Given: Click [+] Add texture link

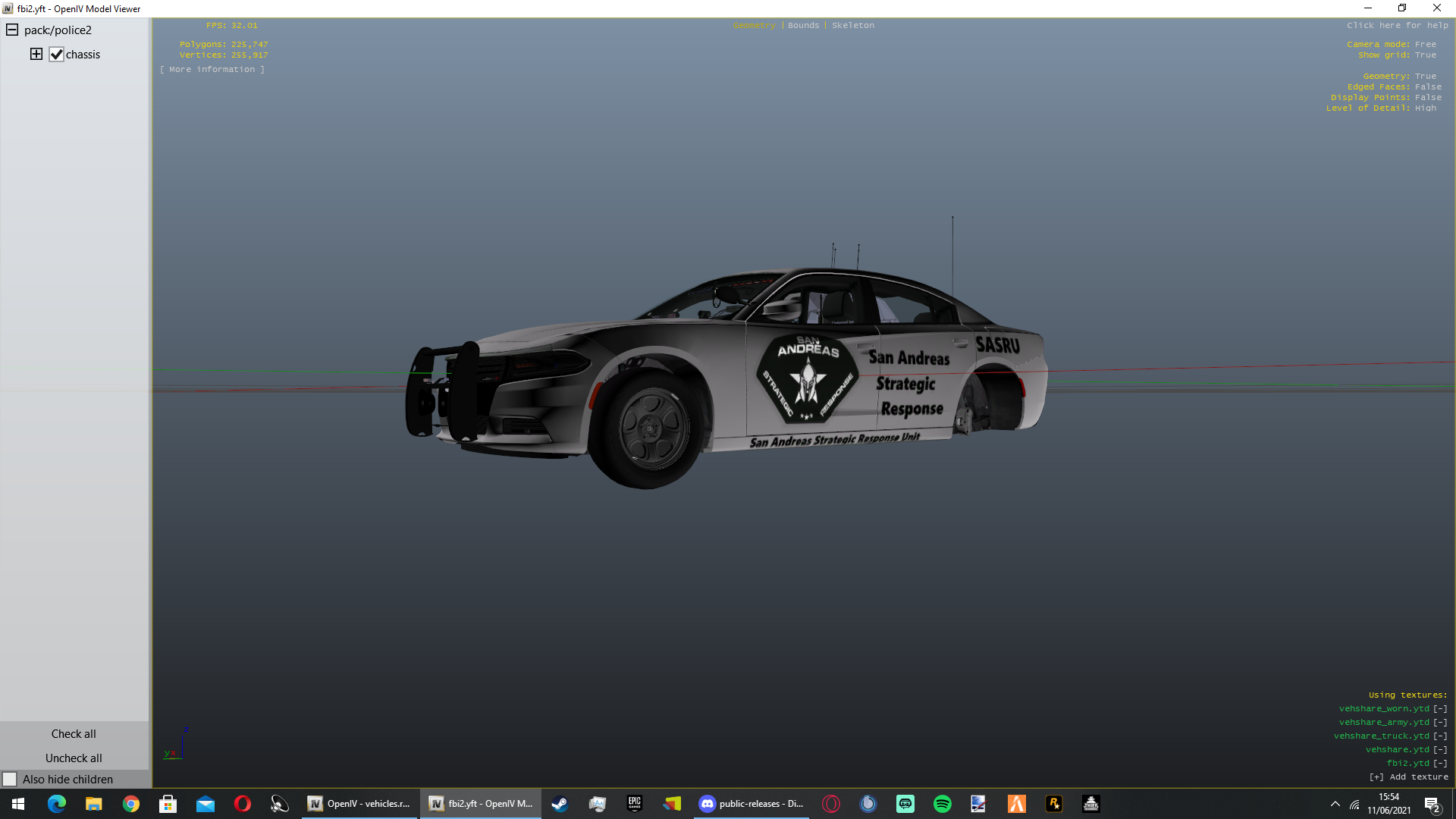Looking at the screenshot, I should coord(1408,777).
